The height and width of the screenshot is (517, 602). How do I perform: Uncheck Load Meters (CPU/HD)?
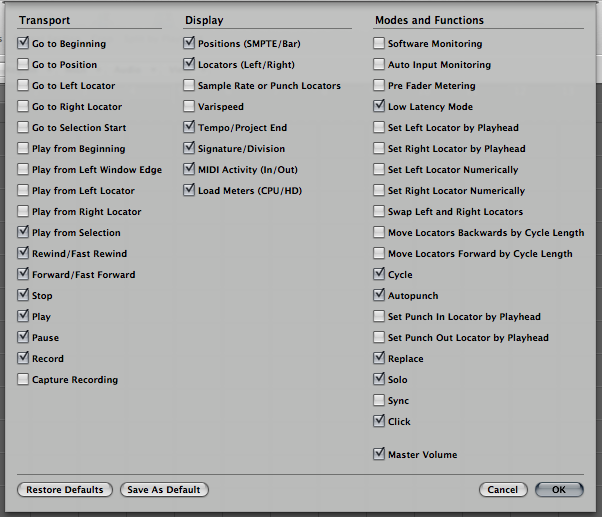pyautogui.click(x=190, y=191)
